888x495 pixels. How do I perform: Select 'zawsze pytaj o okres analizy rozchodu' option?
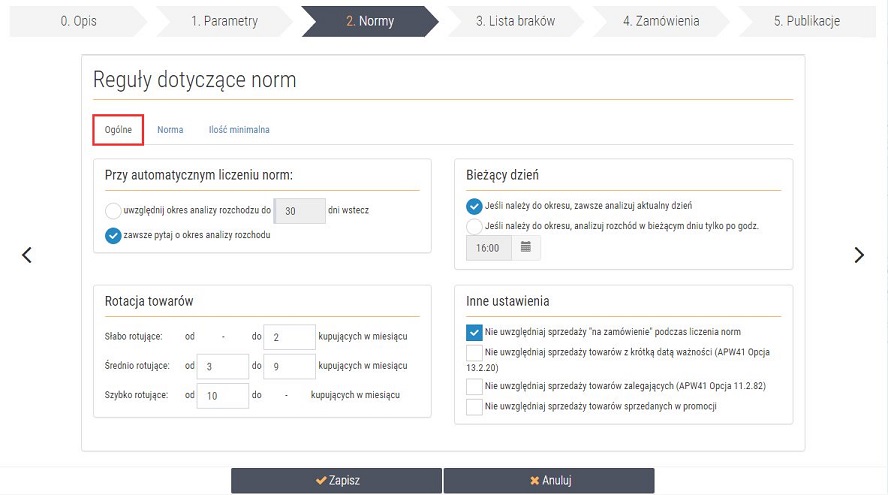tap(113, 236)
